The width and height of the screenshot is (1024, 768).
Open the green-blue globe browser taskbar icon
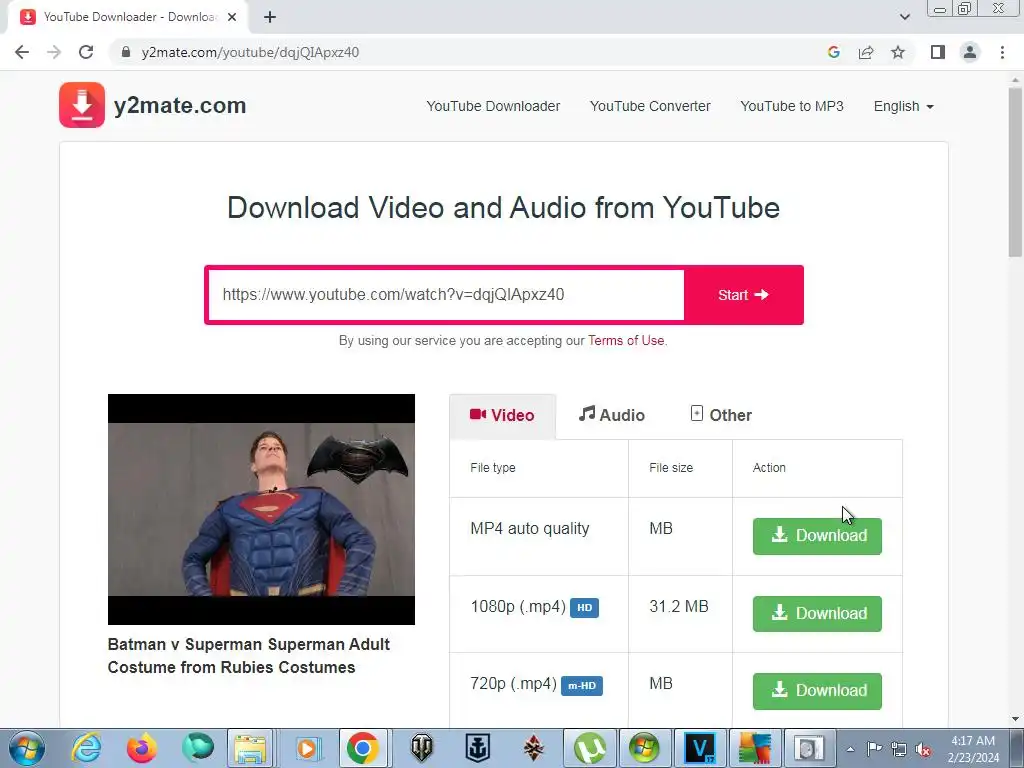click(x=197, y=748)
